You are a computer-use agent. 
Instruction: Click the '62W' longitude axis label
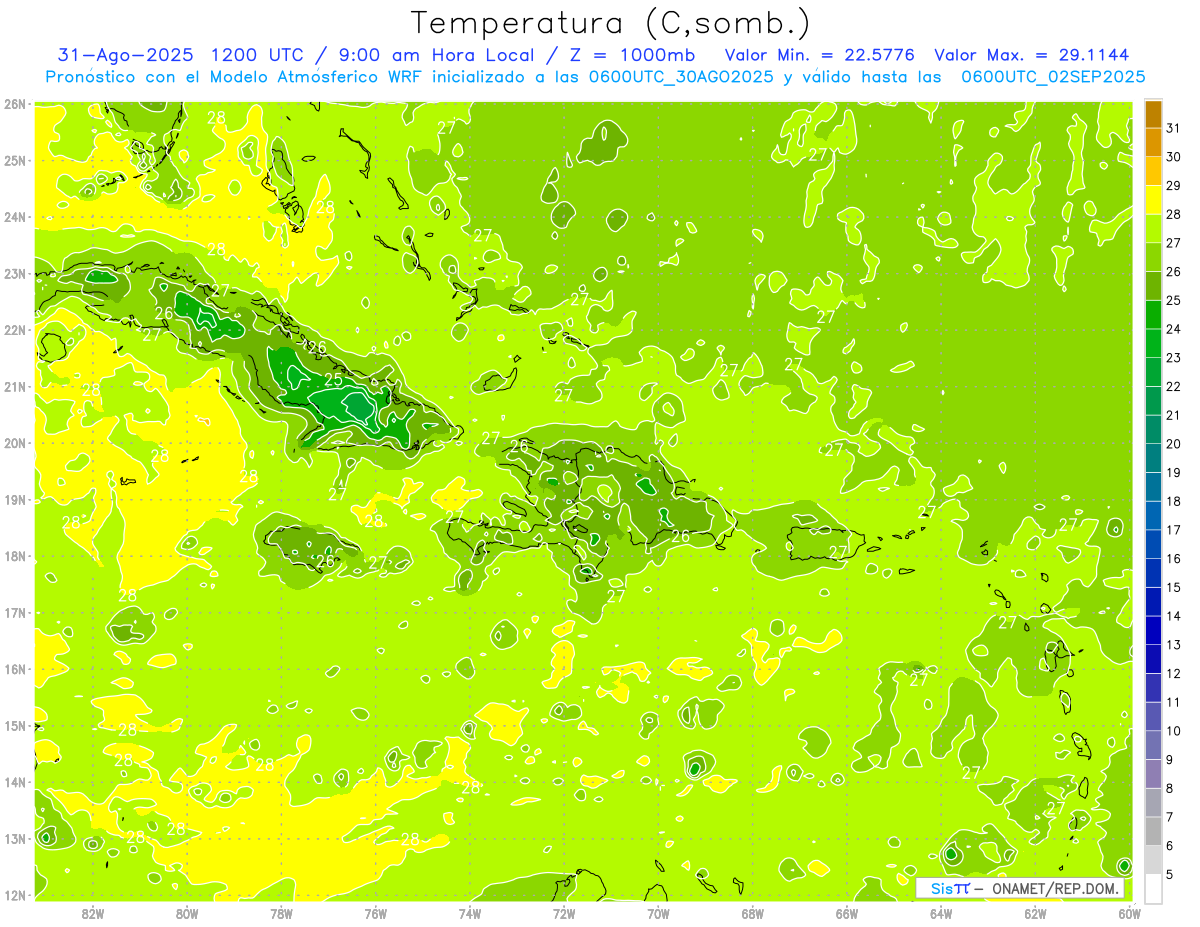[1035, 913]
